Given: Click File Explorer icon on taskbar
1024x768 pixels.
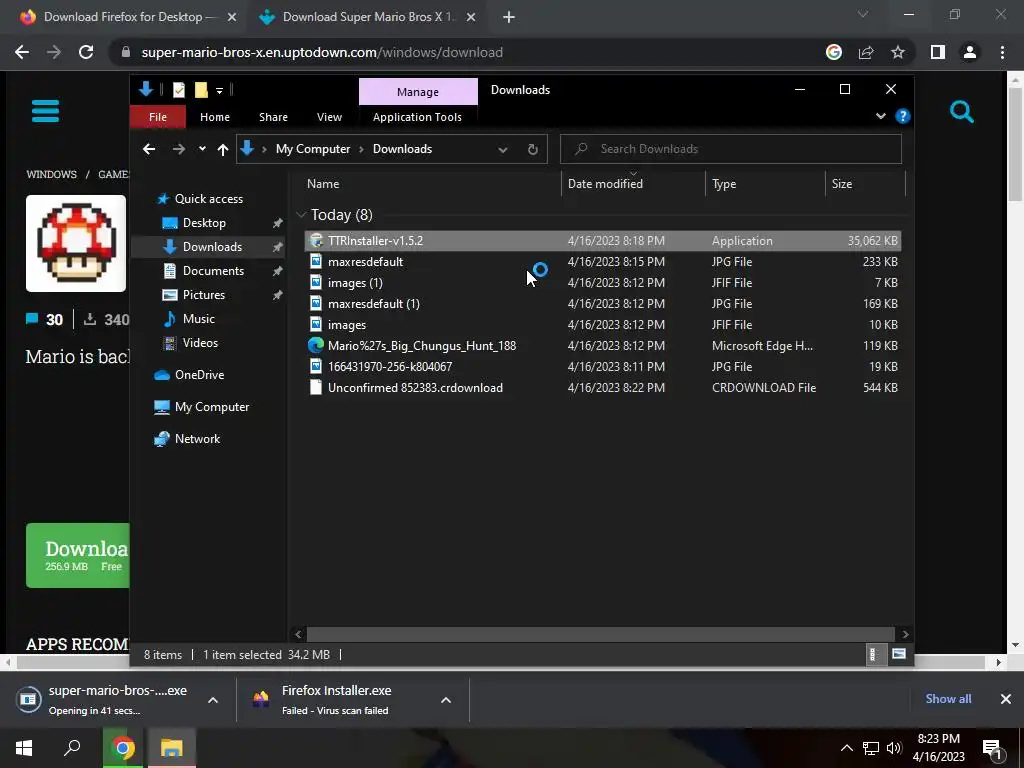Looking at the screenshot, I should tap(172, 748).
